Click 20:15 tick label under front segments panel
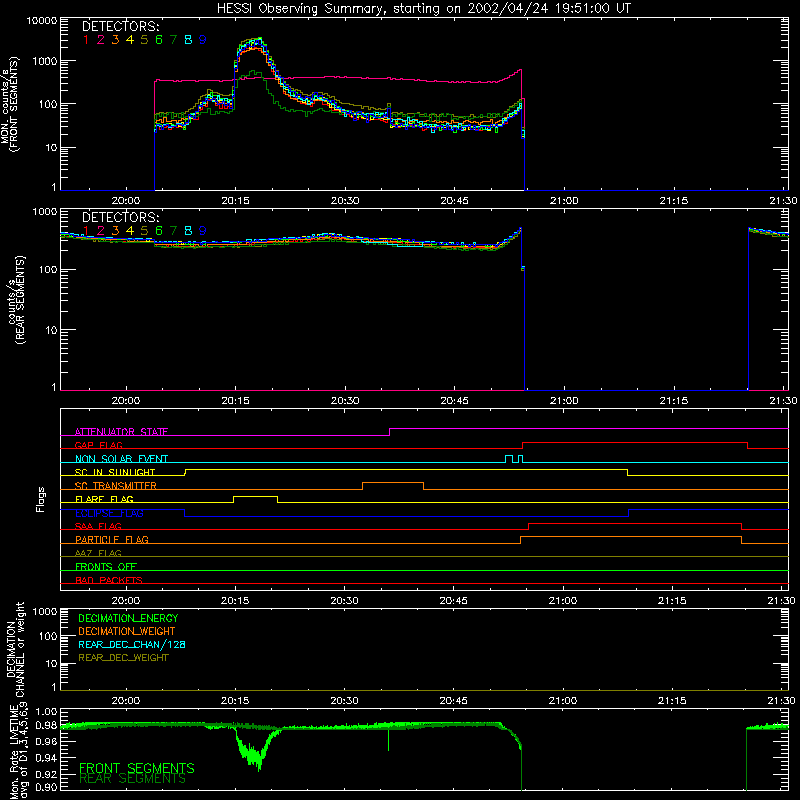Viewport: 800px width, 800px height. 235,201
